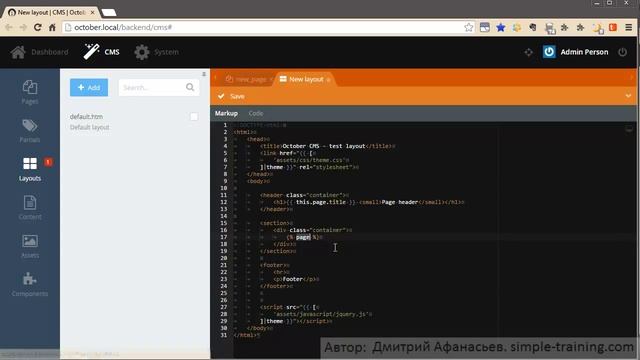This screenshot has height=360, width=640.
Task: Click Layouts notification badge
Action: point(48,162)
